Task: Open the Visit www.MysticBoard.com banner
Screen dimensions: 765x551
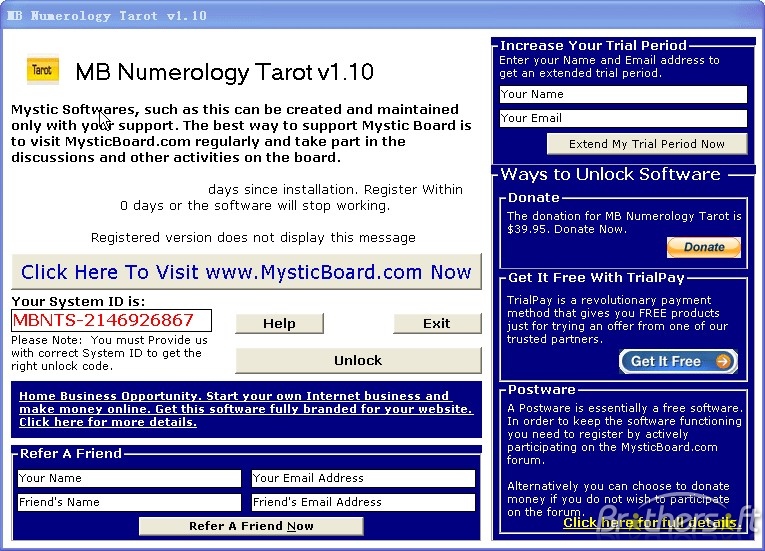Action: point(246,272)
